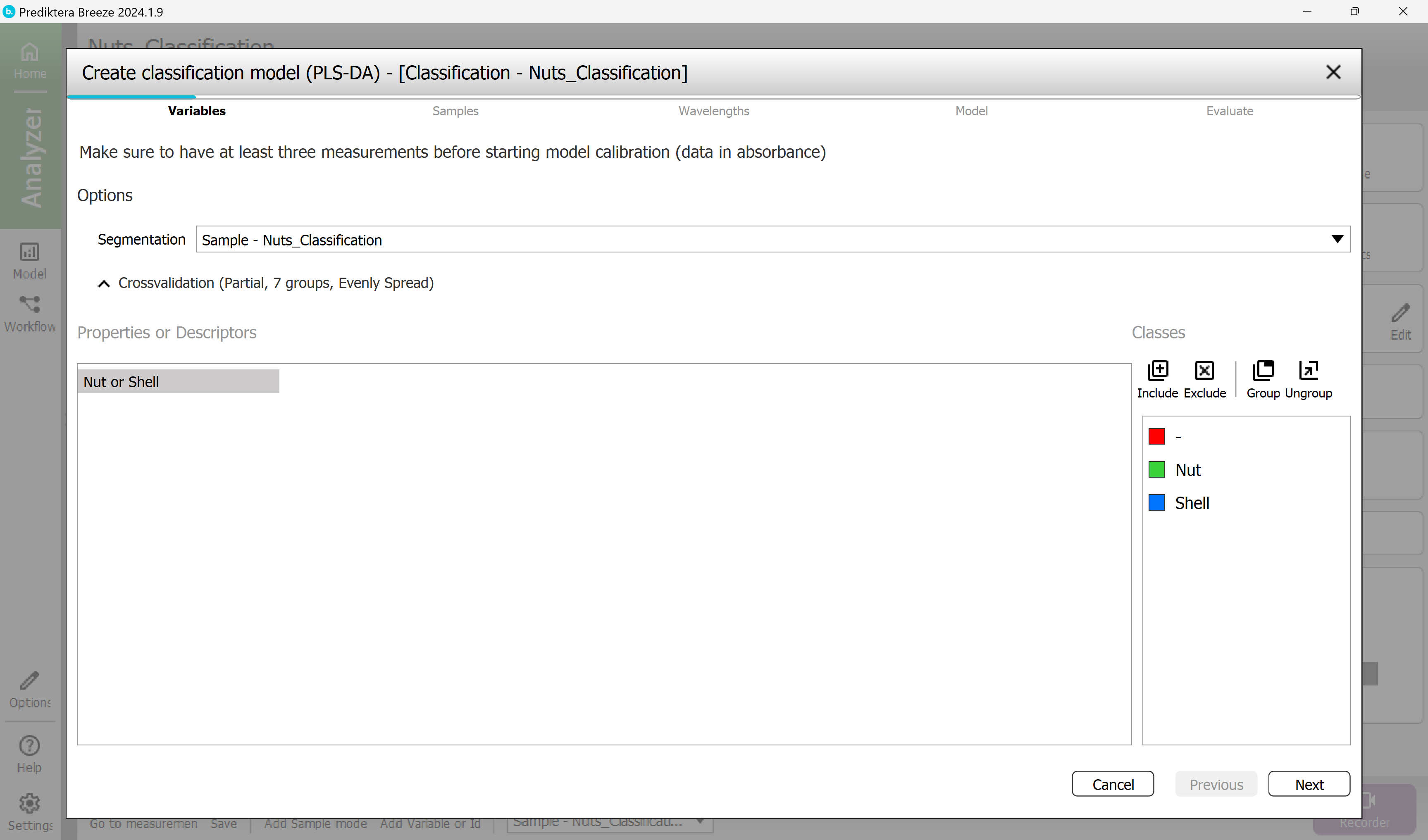Click the Help question mark icon
The image size is (1428, 840).
(29, 746)
